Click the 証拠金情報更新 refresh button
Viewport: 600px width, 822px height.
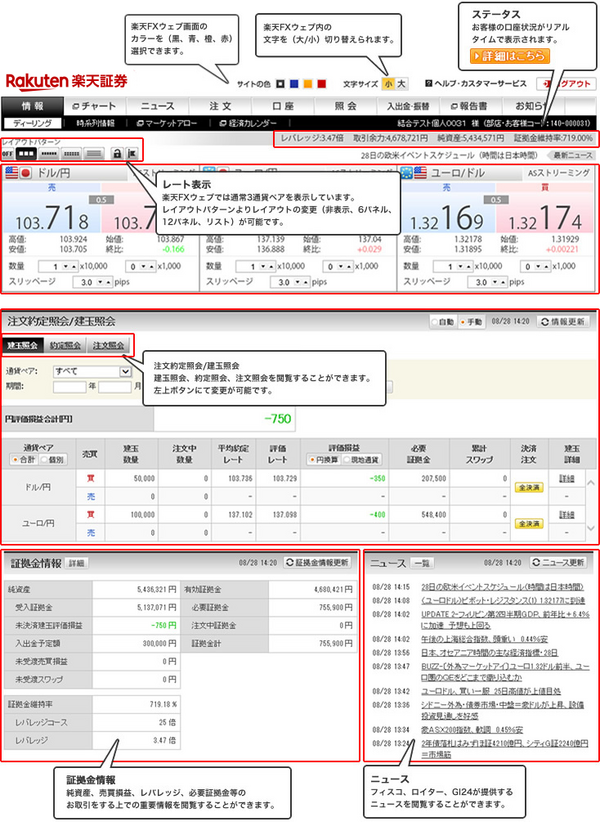(318, 563)
